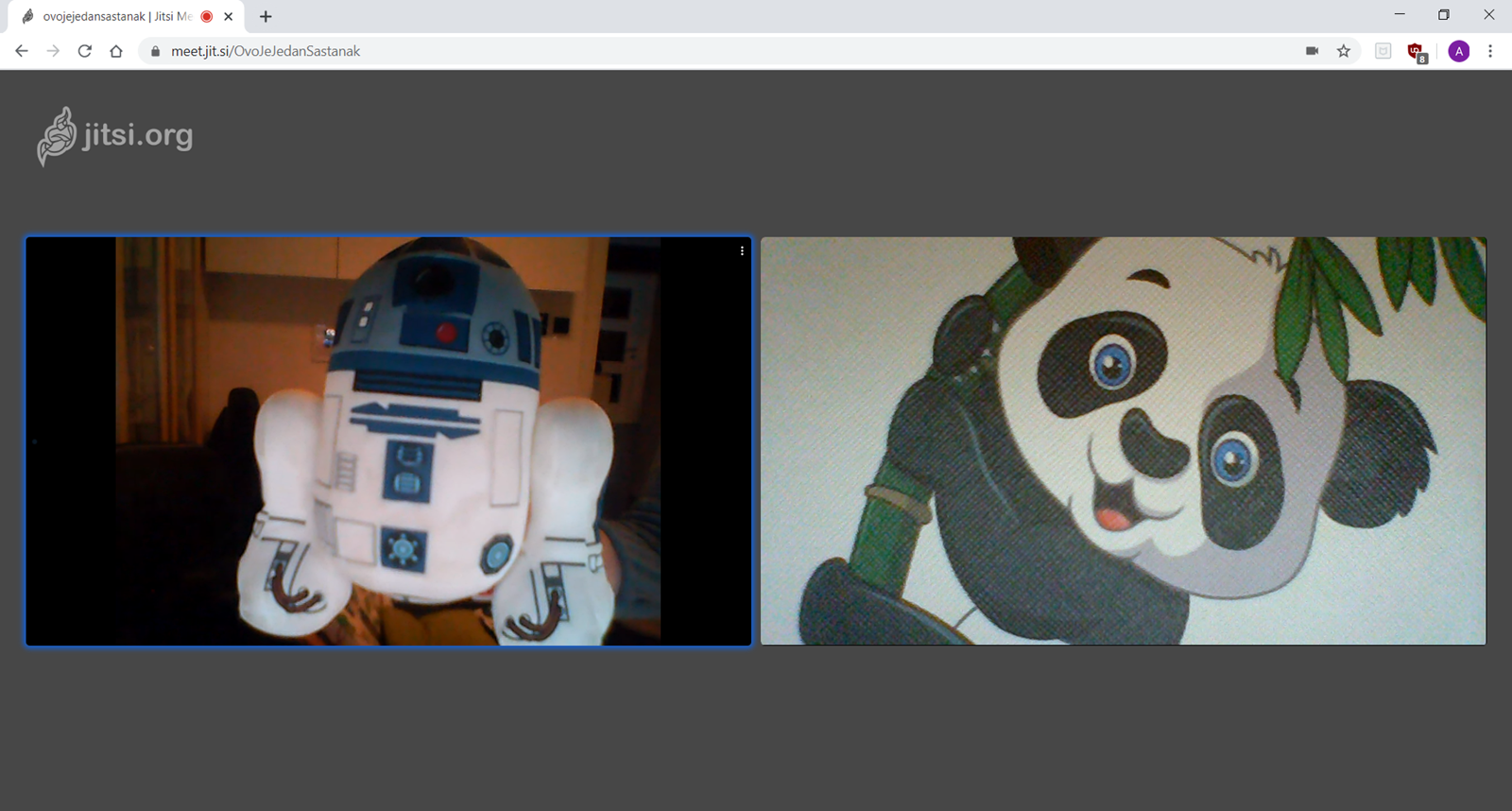Viewport: 1512px width, 811px height.
Task: Switch to the ovojejedansastanak Jitsi tab
Action: (126, 17)
